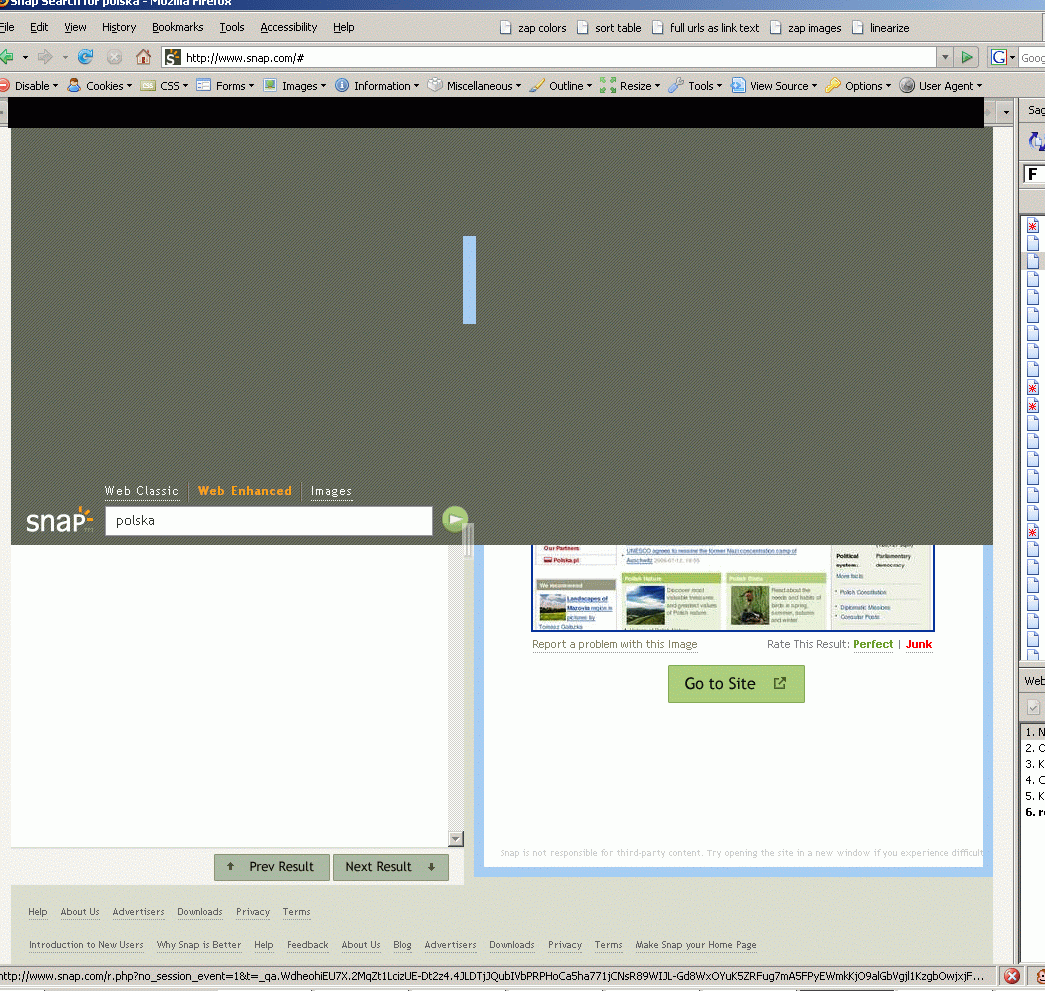Screen dimensions: 1045x991
Task: Rate this result as Perfect
Action: pyautogui.click(x=873, y=644)
